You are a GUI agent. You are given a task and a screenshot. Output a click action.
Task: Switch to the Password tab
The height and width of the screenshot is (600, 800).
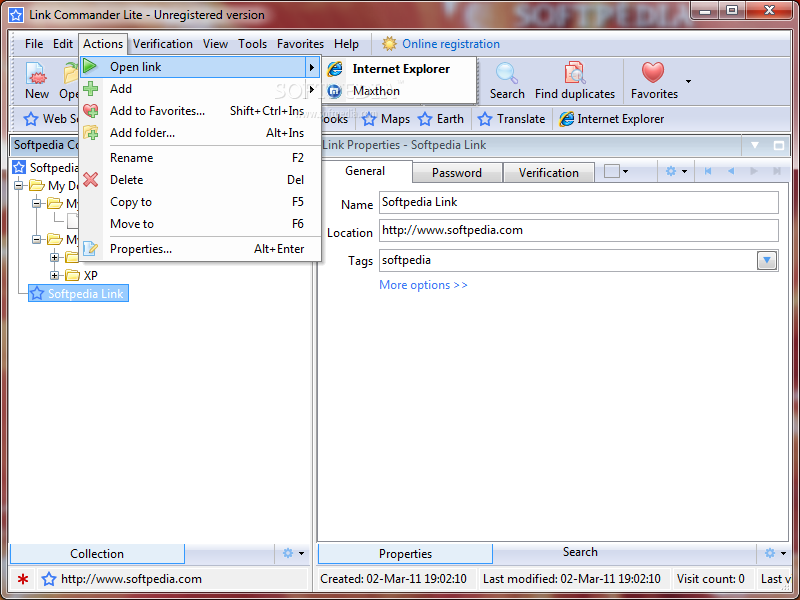point(457,173)
